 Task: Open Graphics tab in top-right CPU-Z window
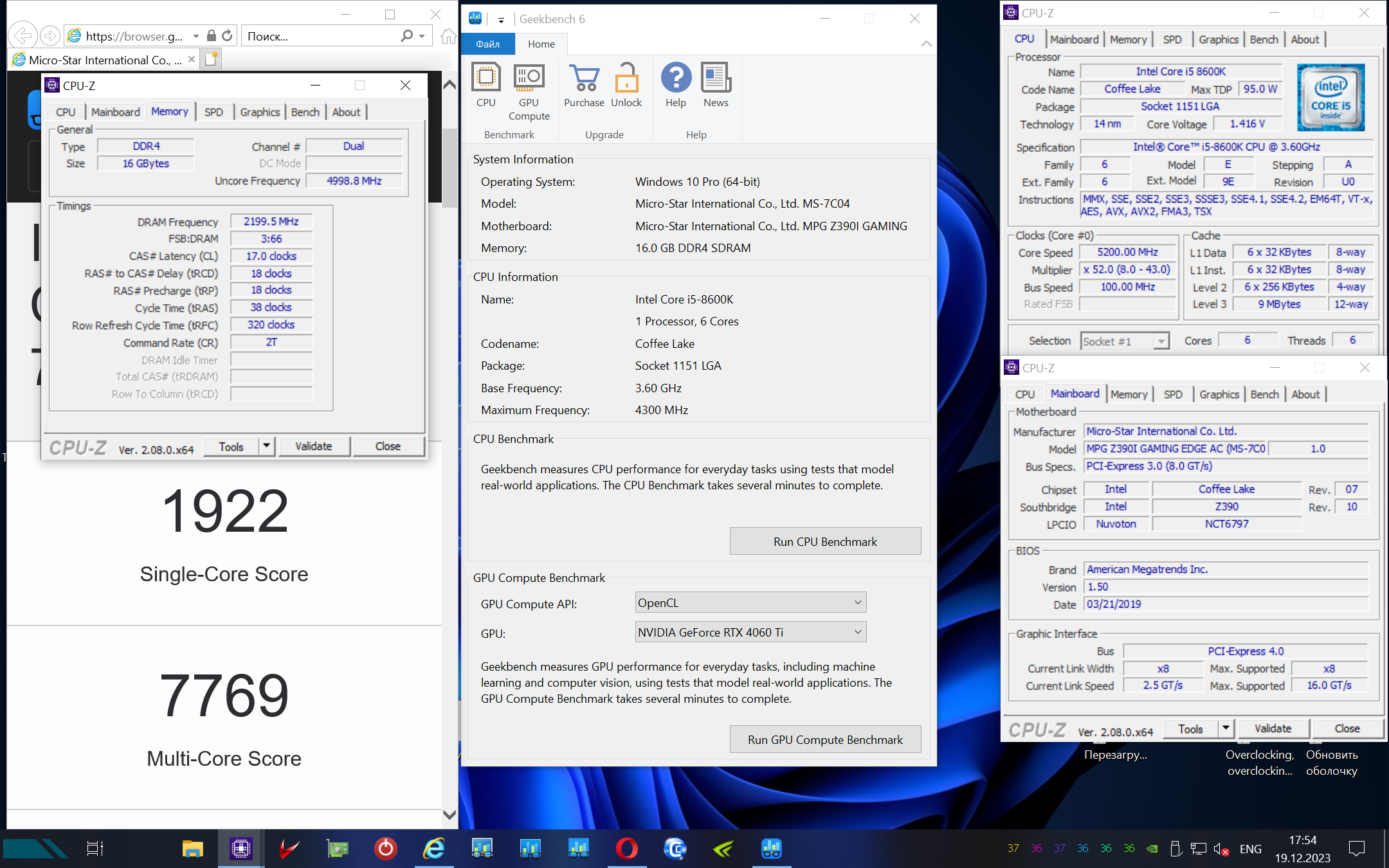(x=1218, y=39)
